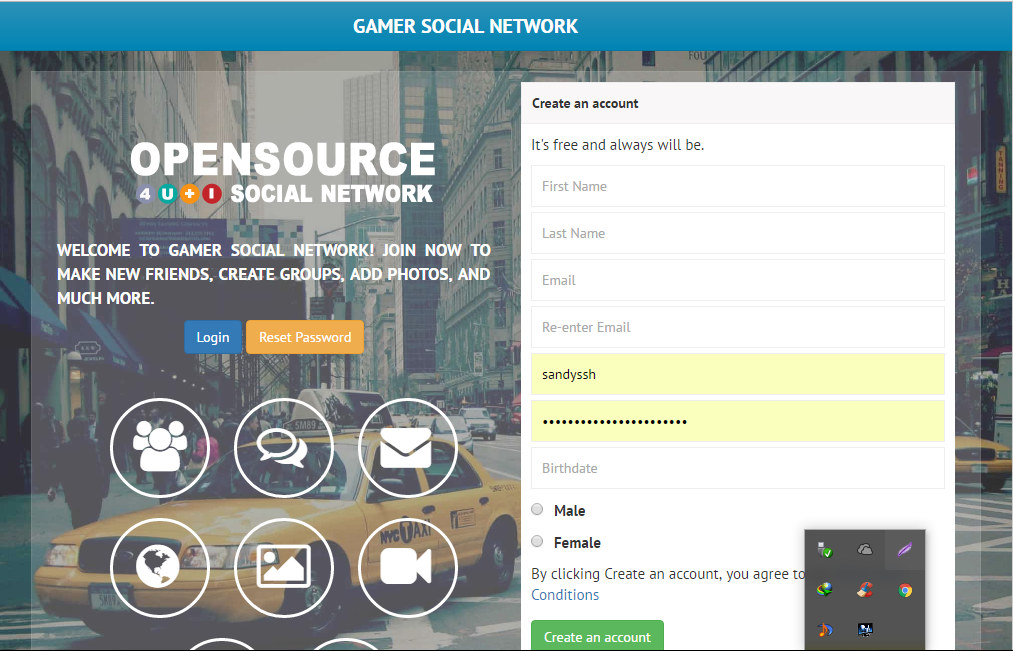The image size is (1013, 651).
Task: Click into the First Name field
Action: [737, 186]
